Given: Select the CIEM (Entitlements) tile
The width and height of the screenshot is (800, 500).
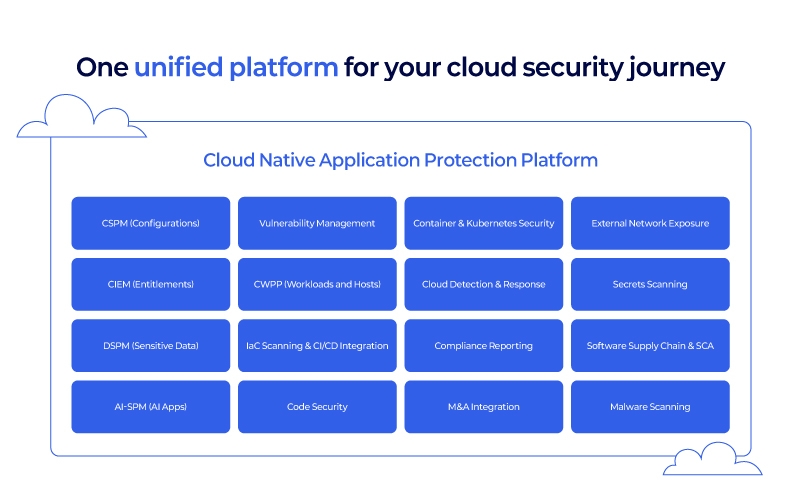Looking at the screenshot, I should [151, 284].
